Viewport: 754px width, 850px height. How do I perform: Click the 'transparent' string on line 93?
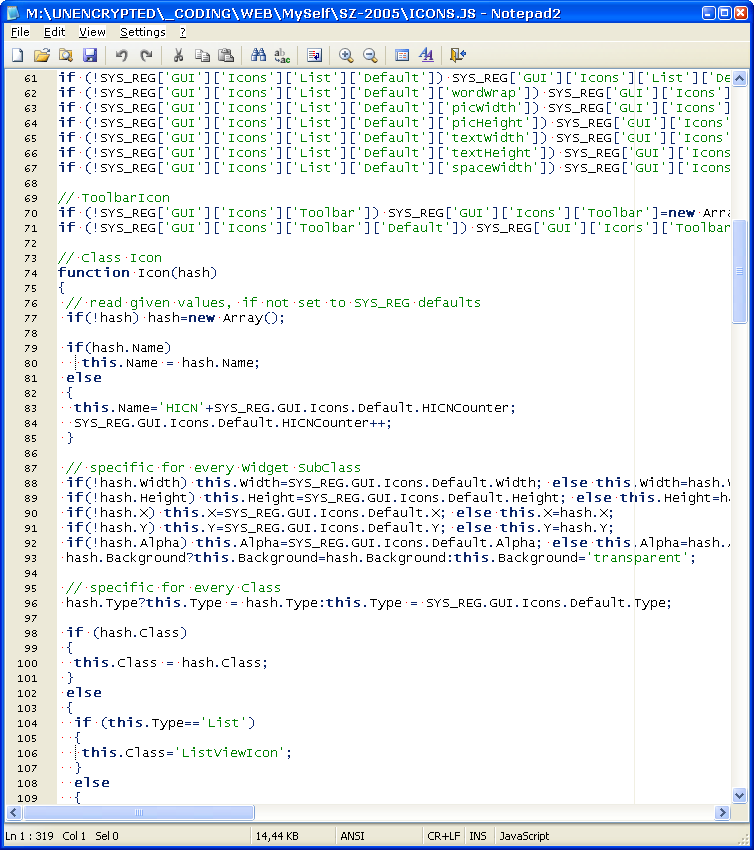(x=637, y=558)
